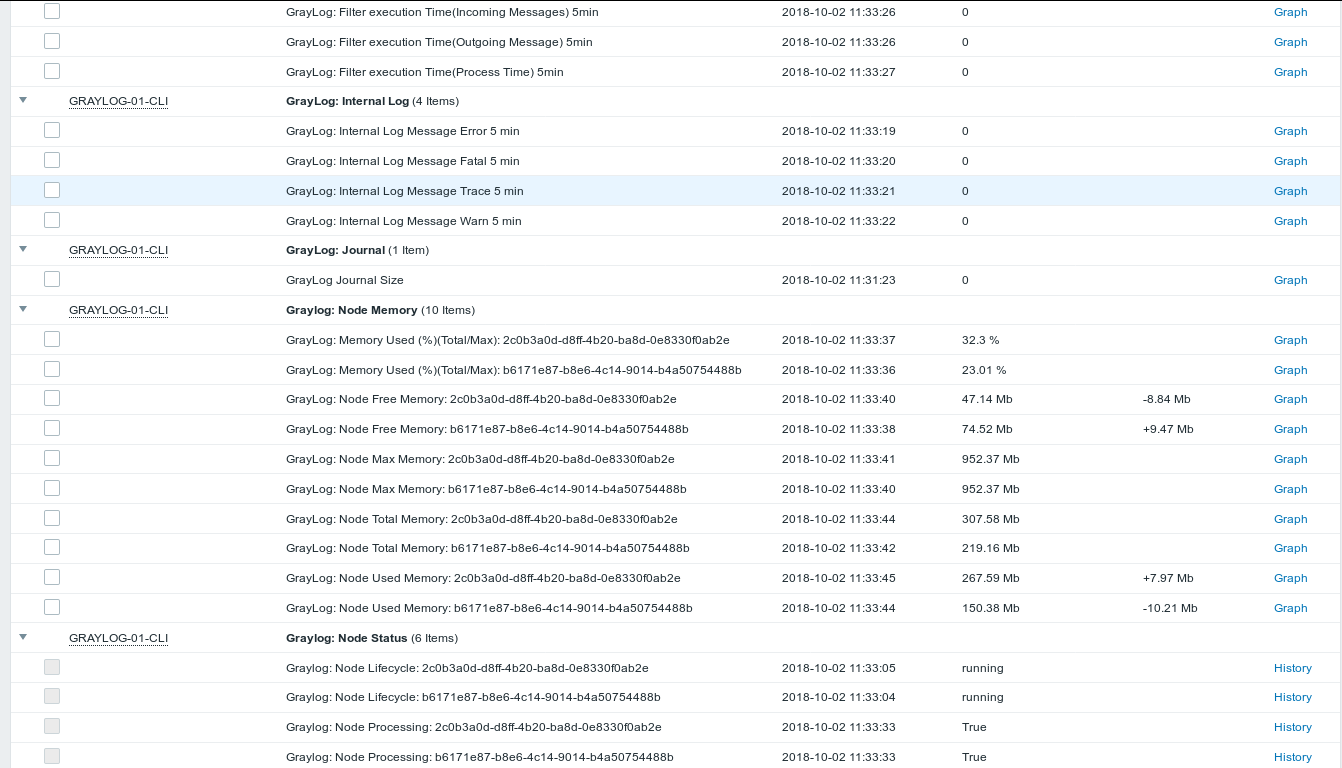Select checkbox for Internal Log Message Fatal
The height and width of the screenshot is (768, 1342).
pos(52,160)
